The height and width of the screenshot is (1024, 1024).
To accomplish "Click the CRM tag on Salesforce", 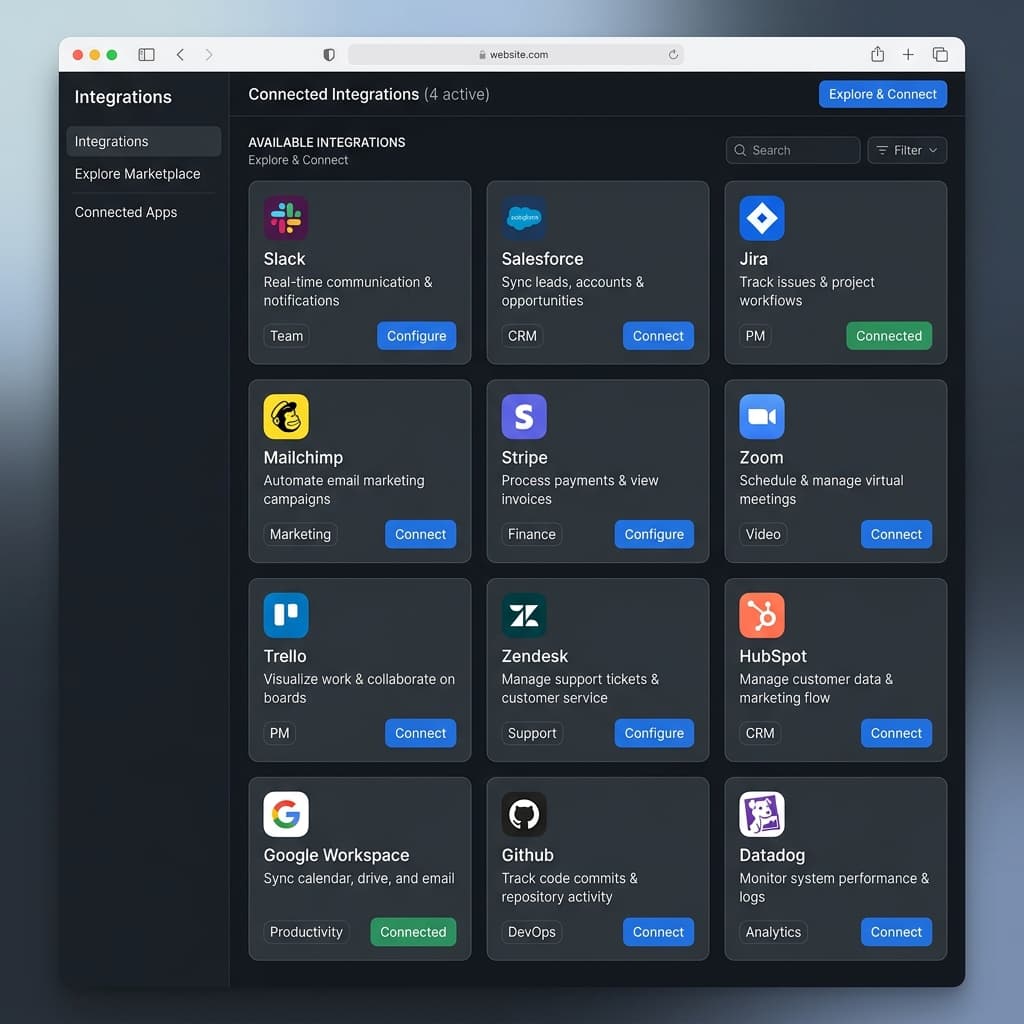I will [522, 336].
